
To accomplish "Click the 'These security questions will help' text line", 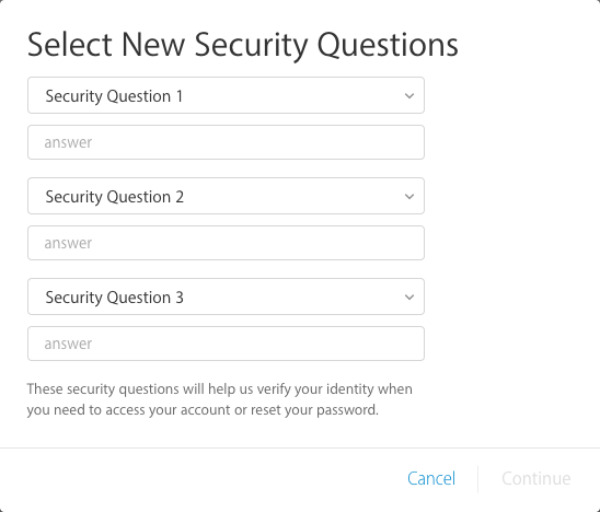I will point(219,388).
